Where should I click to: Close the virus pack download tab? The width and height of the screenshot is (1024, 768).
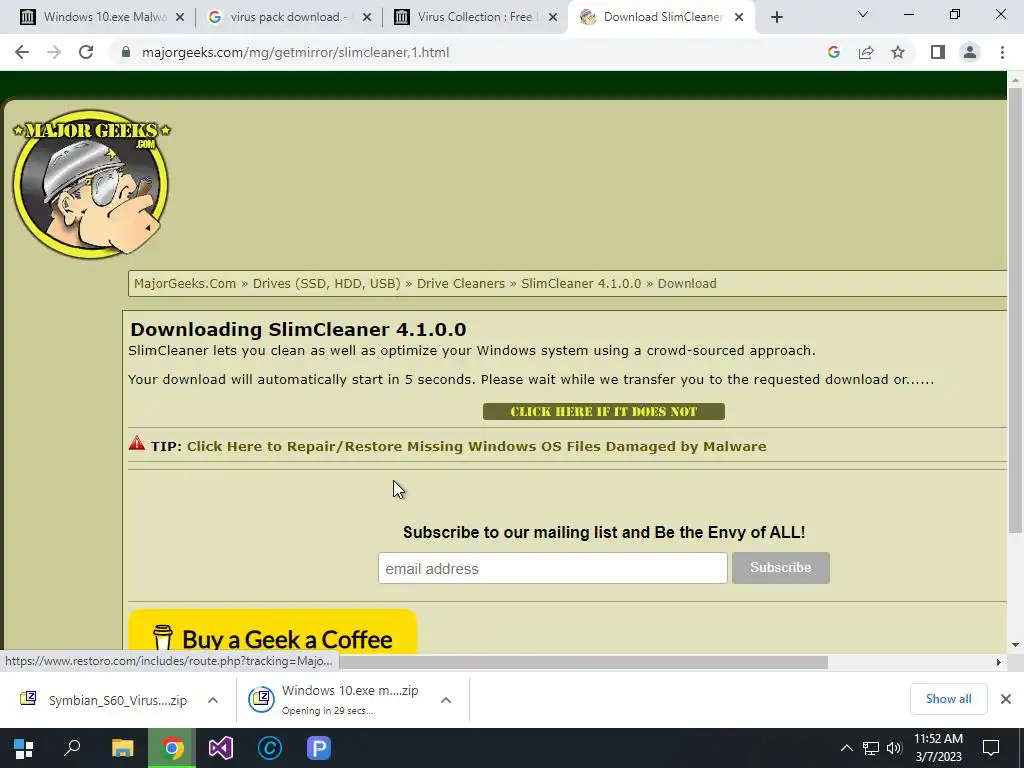[367, 18]
